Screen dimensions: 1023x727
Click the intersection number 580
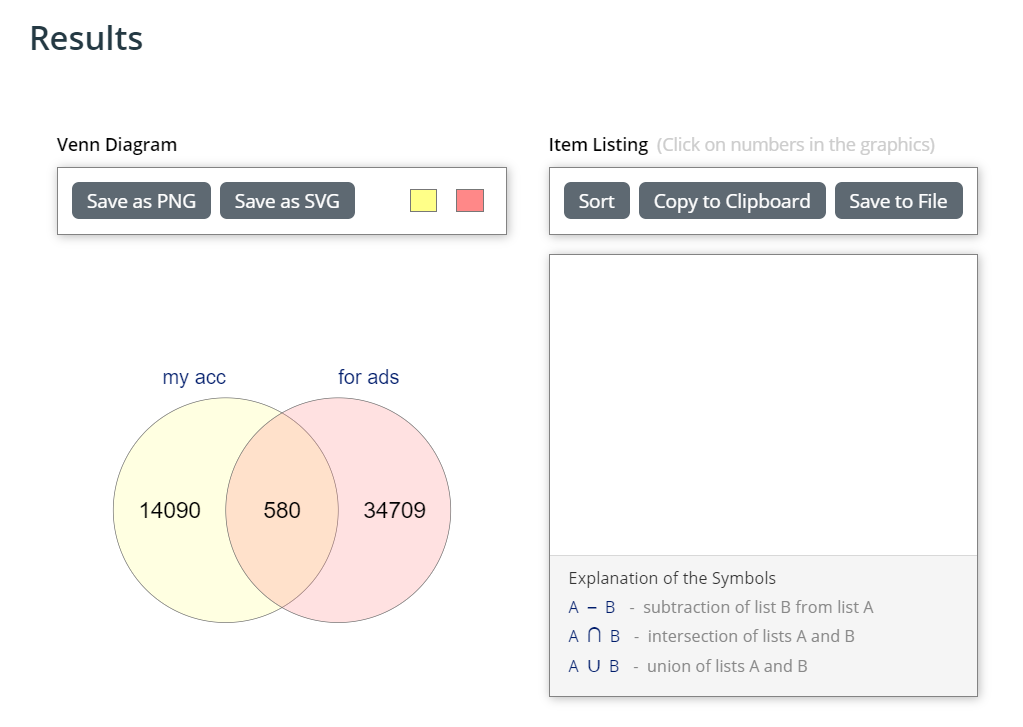[x=282, y=511]
